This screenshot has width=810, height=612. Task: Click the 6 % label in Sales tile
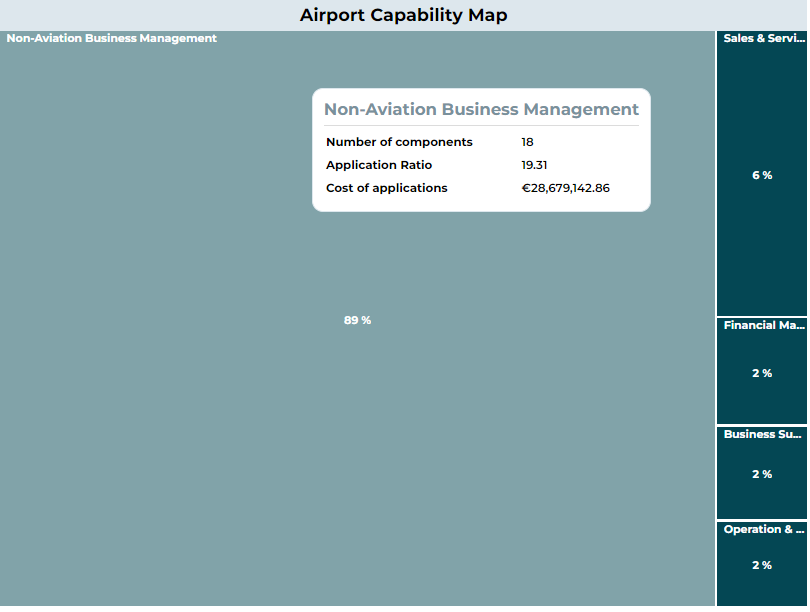[762, 176]
